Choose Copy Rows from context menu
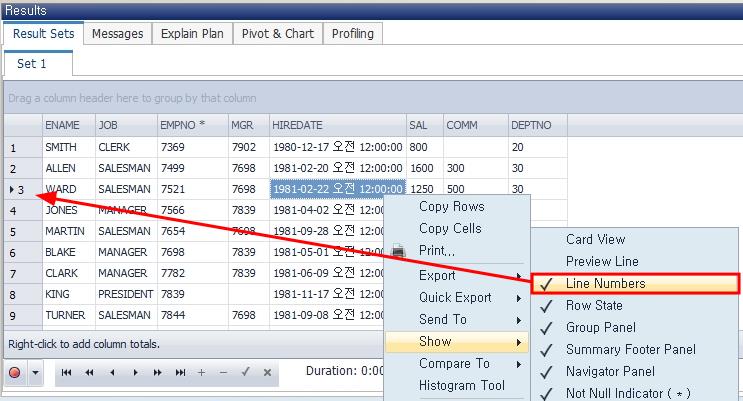The image size is (743, 401). tap(451, 207)
